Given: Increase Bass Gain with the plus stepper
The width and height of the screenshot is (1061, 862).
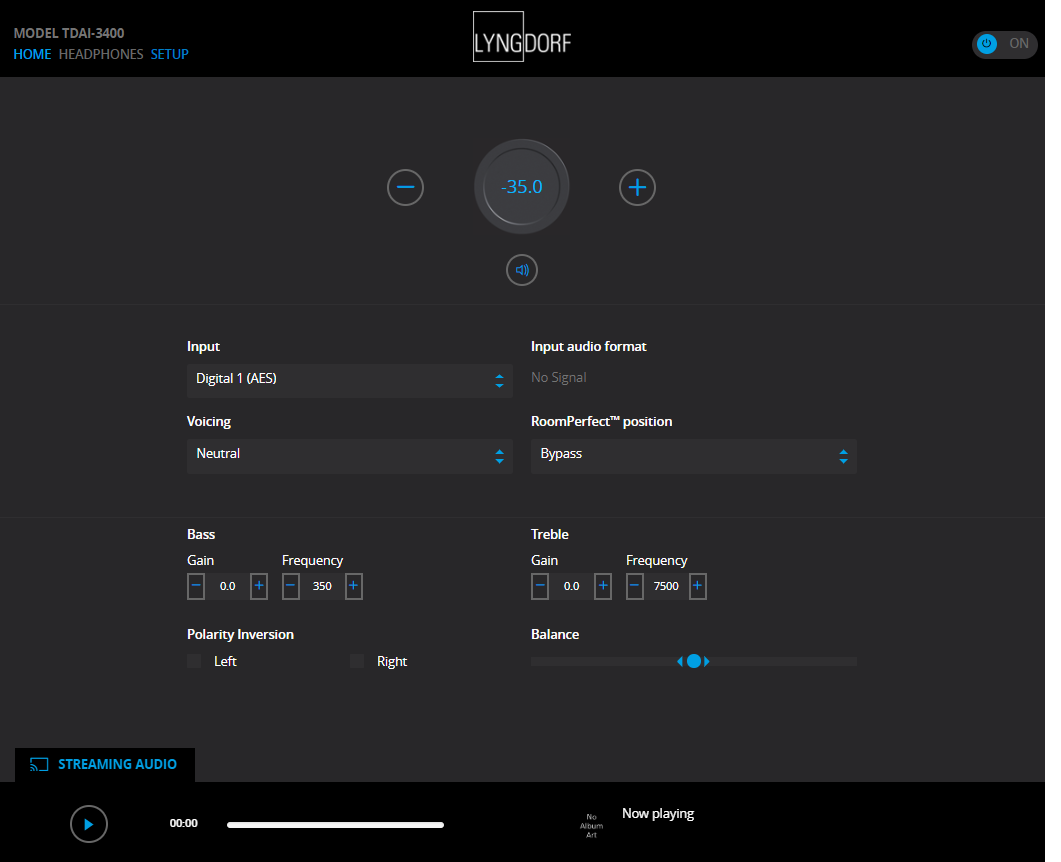Looking at the screenshot, I should pyautogui.click(x=259, y=586).
